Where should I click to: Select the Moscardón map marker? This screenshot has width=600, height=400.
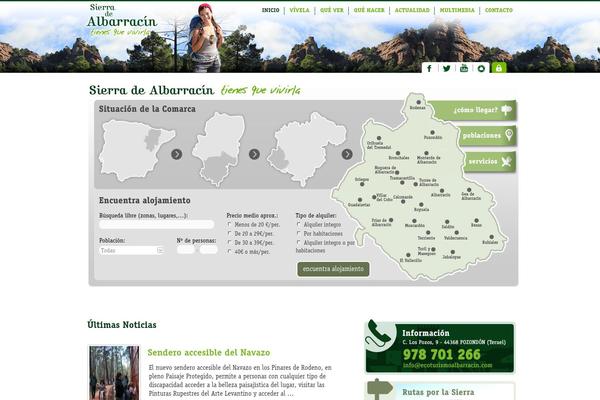click(414, 221)
